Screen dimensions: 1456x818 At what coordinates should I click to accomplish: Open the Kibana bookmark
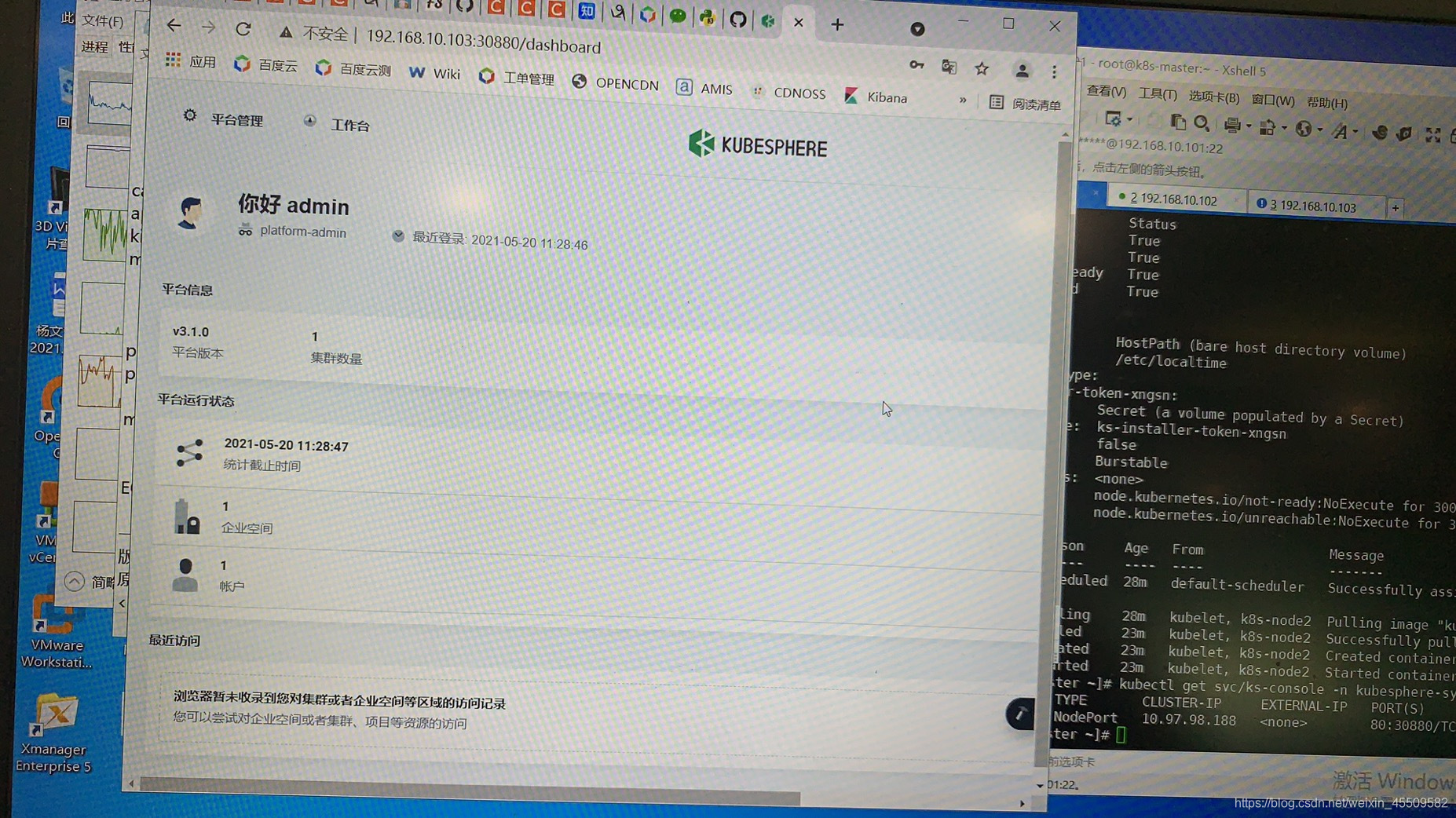coord(876,97)
